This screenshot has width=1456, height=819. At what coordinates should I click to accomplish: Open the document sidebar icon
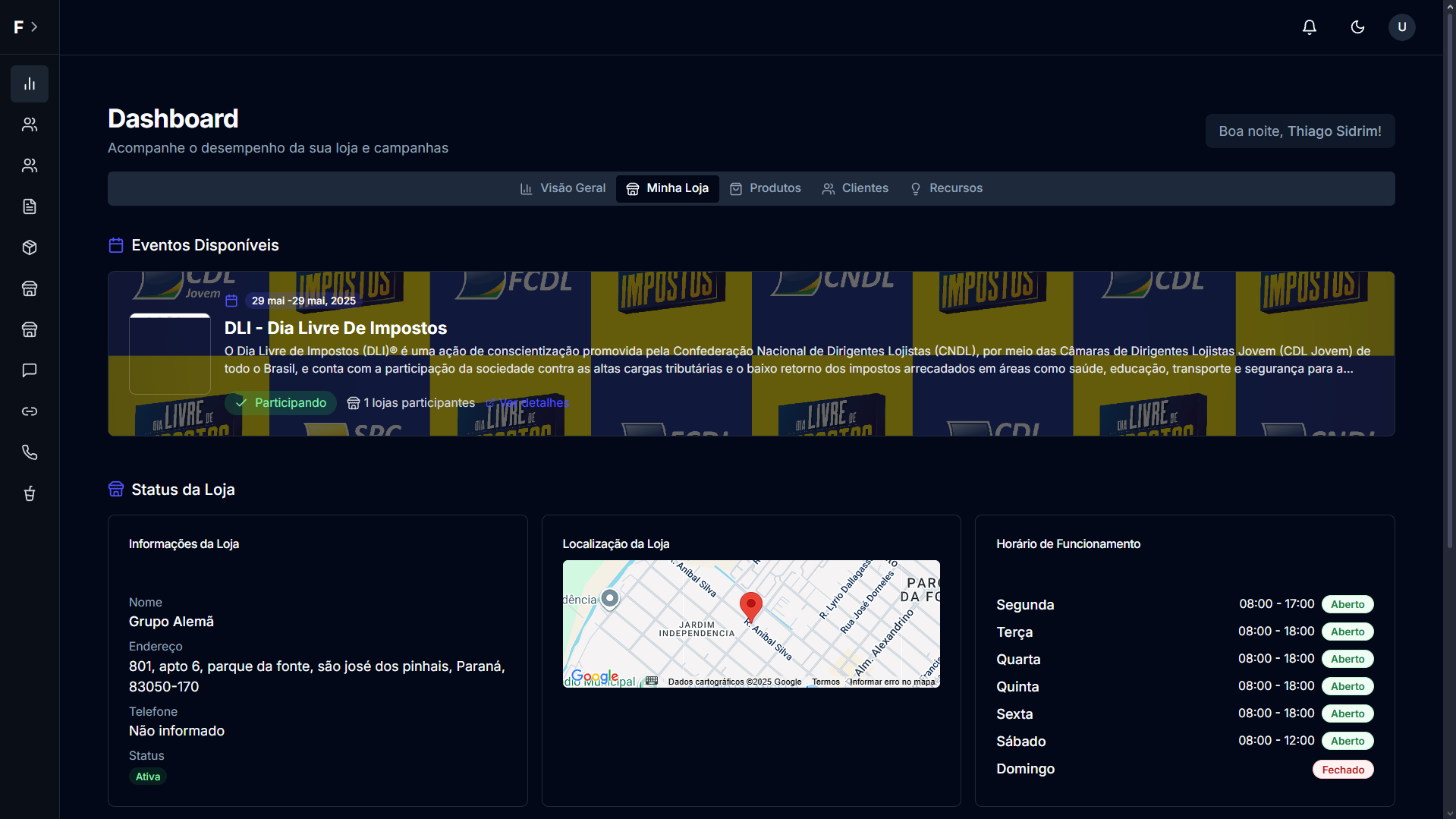click(30, 206)
